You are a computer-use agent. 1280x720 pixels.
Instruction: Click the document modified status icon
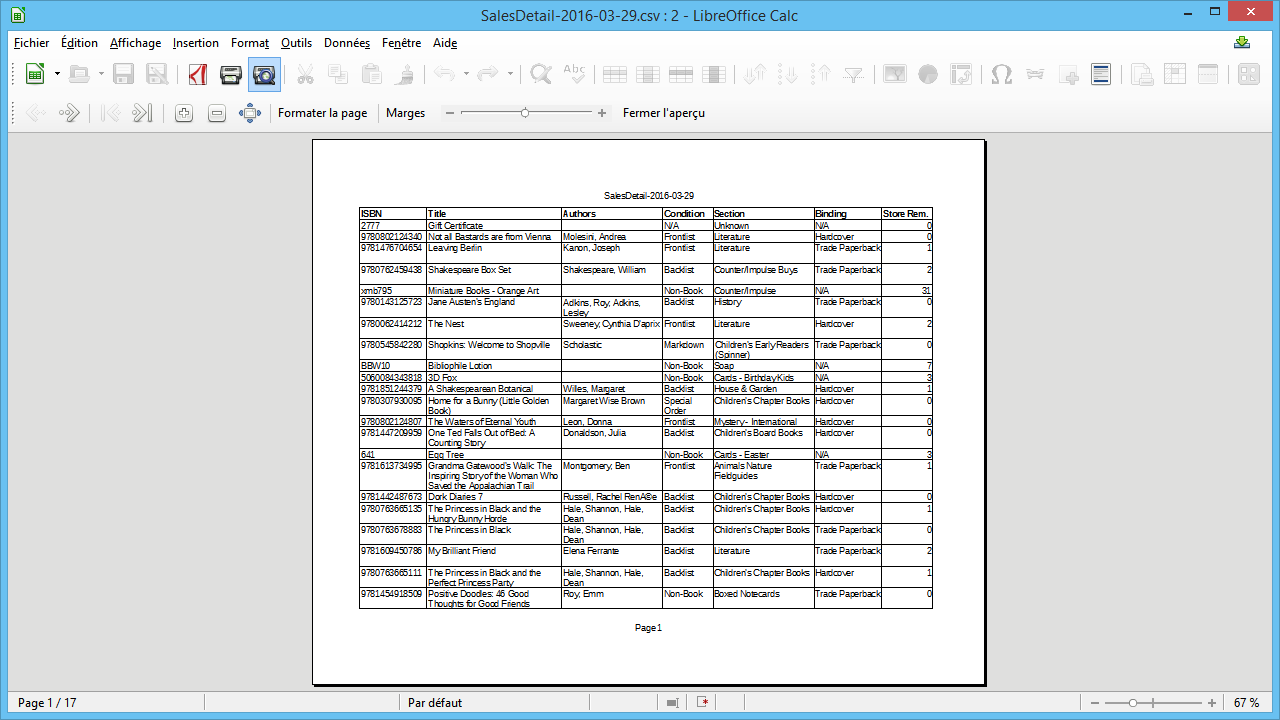tap(703, 703)
